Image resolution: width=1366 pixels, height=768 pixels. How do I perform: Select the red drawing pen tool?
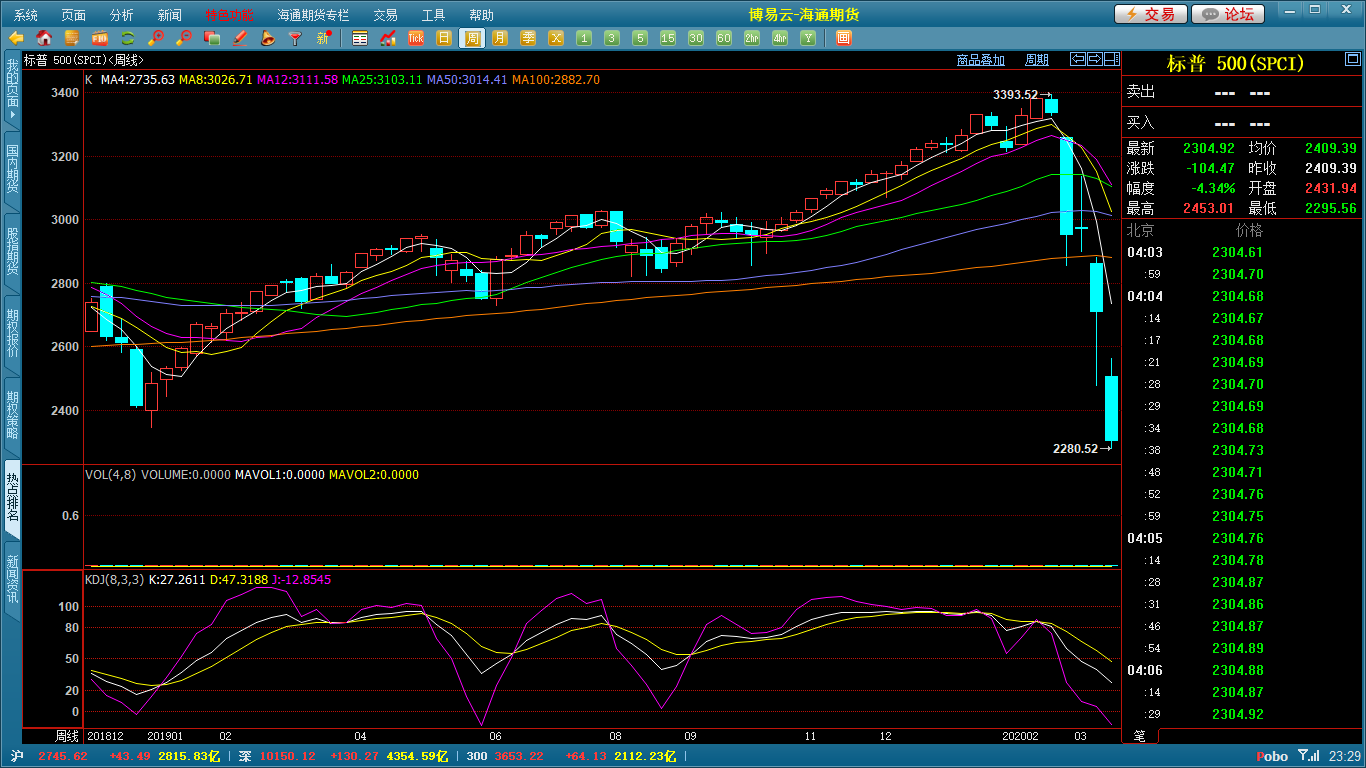pyautogui.click(x=240, y=38)
